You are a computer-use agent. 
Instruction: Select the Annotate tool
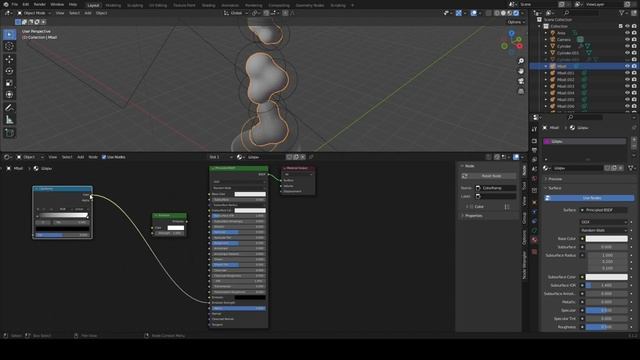pyautogui.click(x=9, y=108)
